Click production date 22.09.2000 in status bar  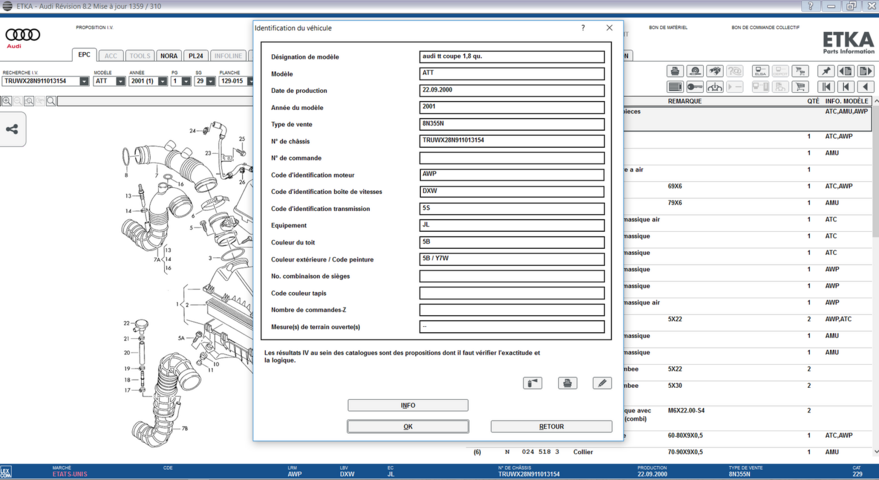click(652, 474)
